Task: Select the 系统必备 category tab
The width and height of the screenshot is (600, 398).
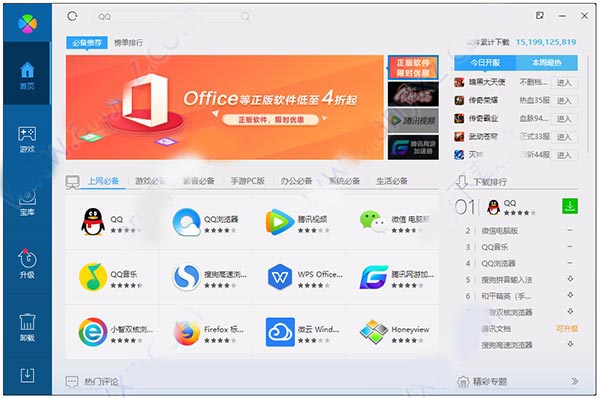Action: point(344,181)
